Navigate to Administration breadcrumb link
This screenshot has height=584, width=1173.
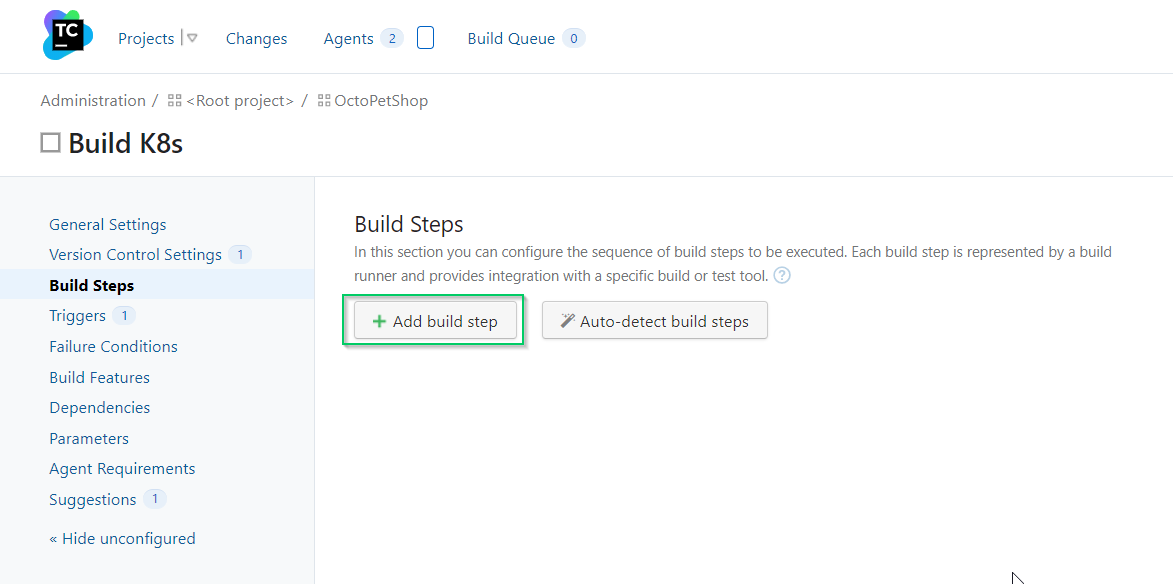93,101
